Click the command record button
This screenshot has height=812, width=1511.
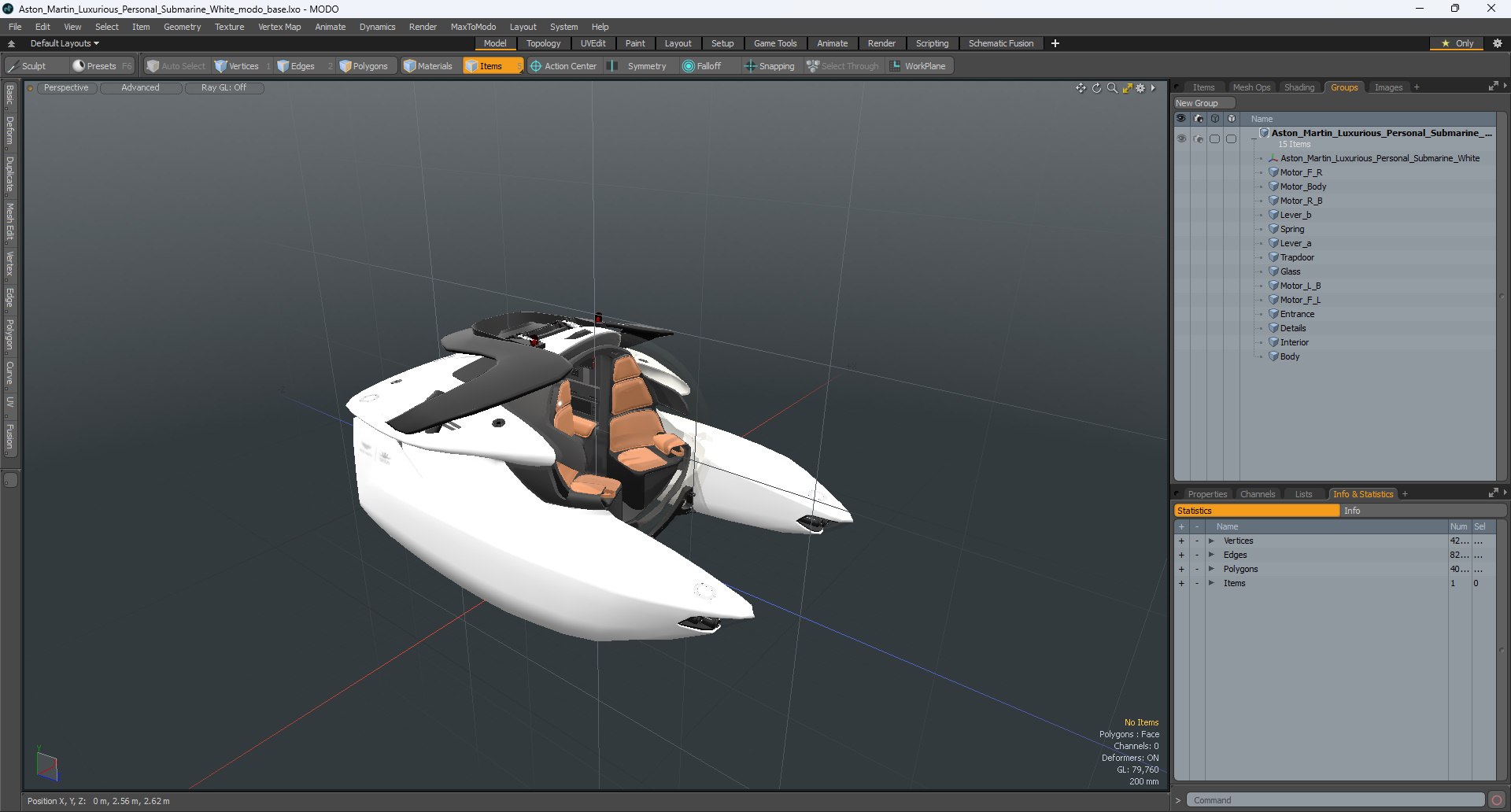(x=1497, y=800)
